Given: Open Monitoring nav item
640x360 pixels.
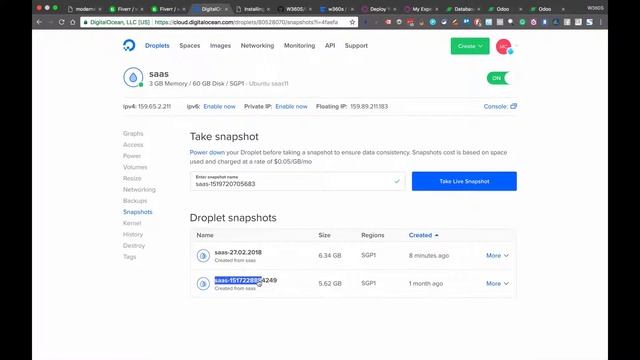Looking at the screenshot, I should point(300,46).
